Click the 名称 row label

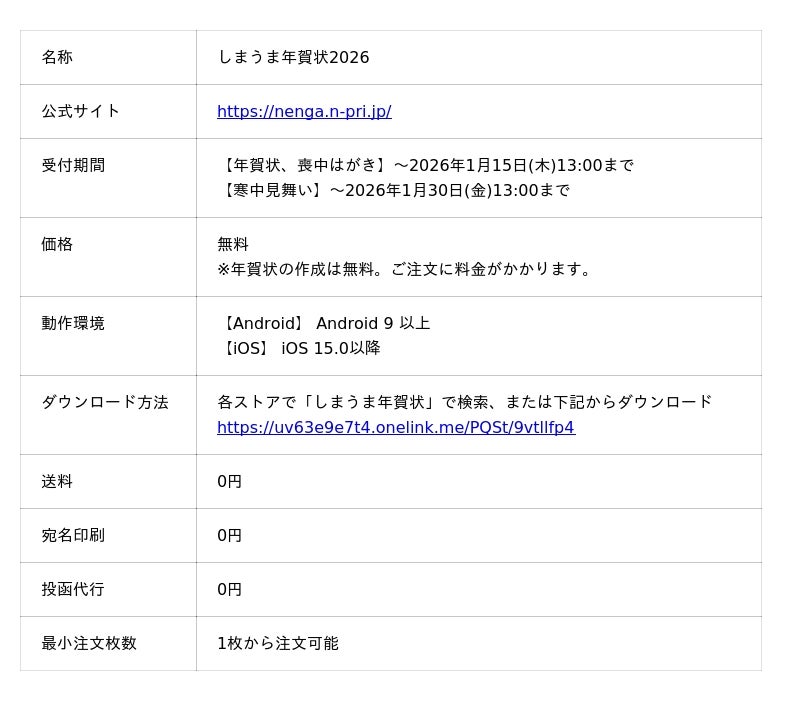(57, 57)
